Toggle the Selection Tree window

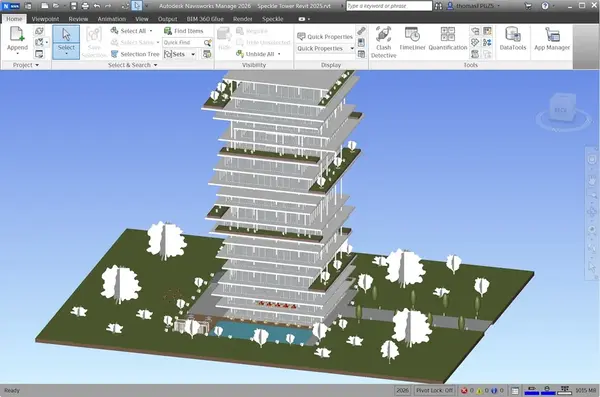[x=135, y=54]
